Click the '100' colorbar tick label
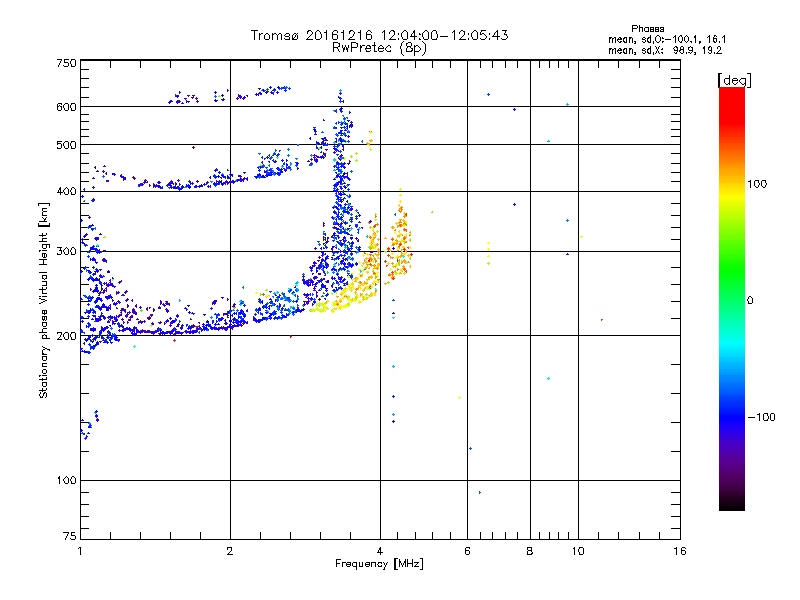The width and height of the screenshot is (800, 600). point(757,184)
